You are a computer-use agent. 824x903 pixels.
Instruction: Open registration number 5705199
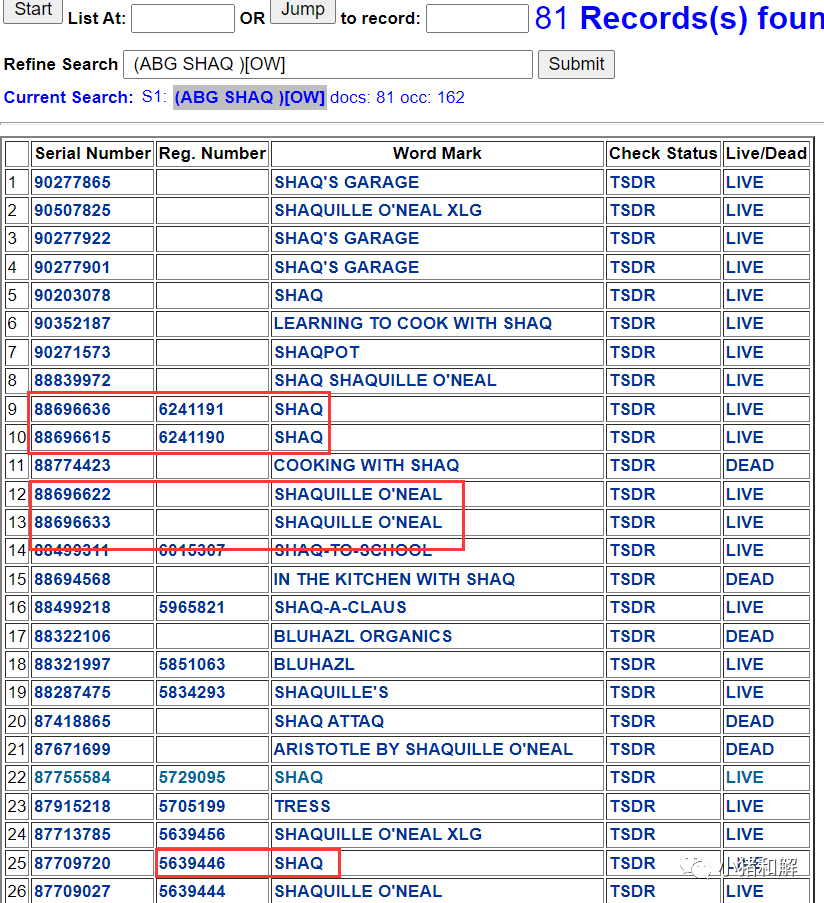(191, 806)
